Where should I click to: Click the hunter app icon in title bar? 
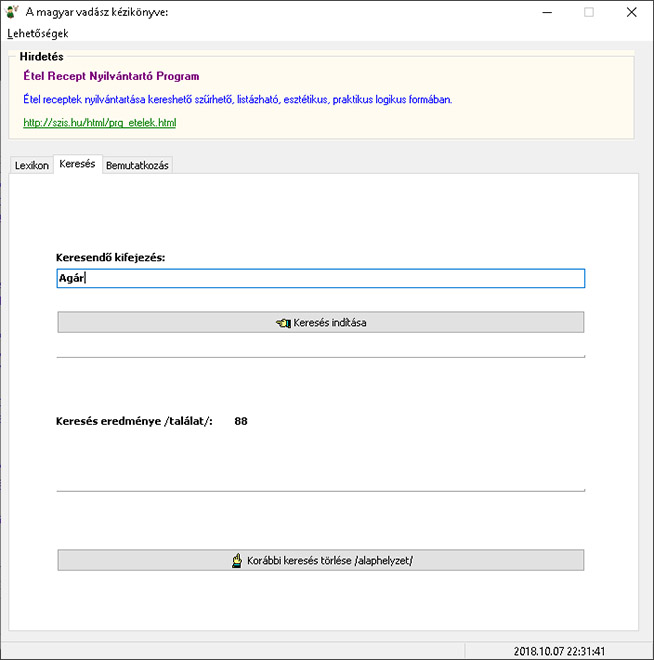tap(11, 12)
